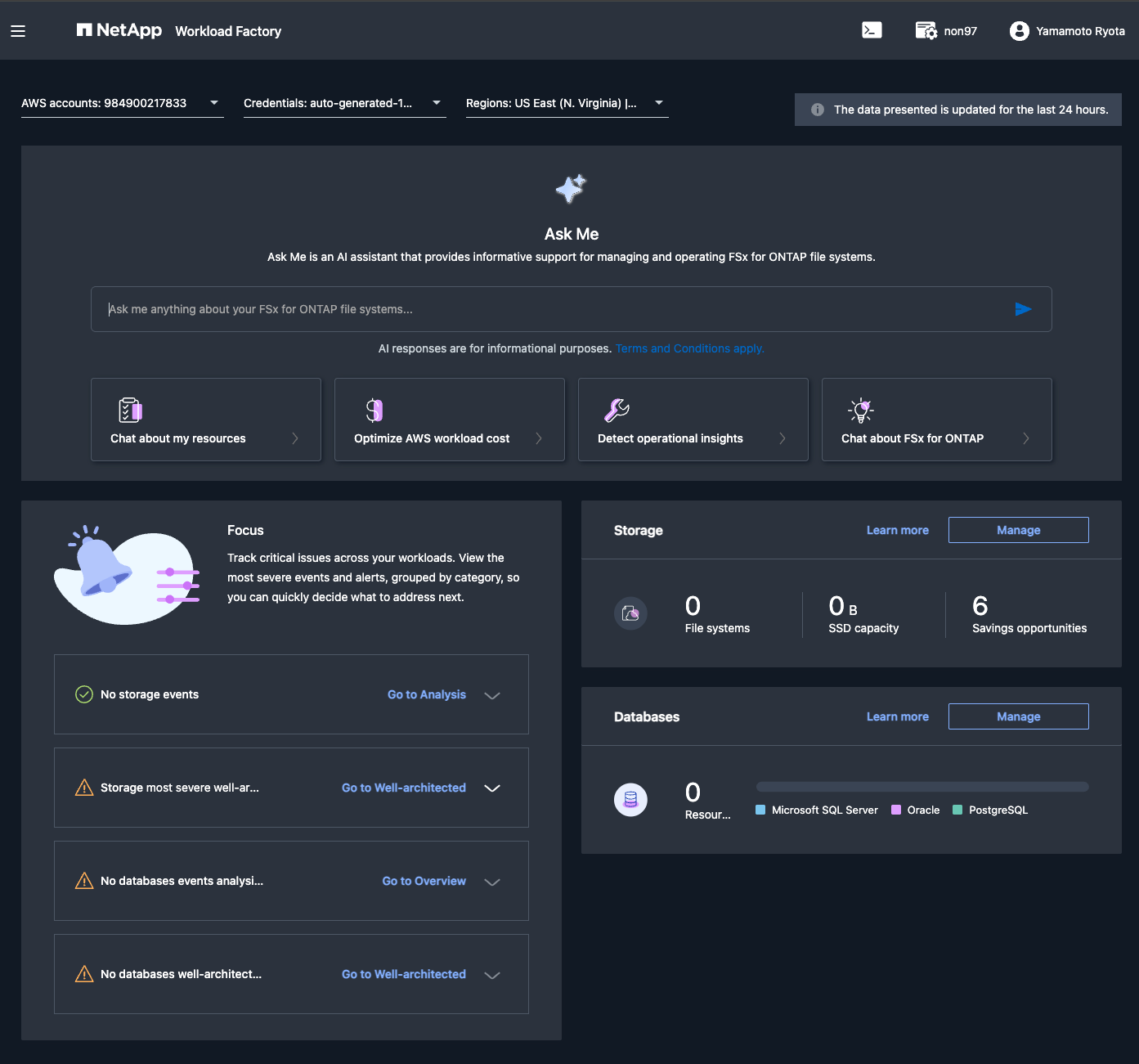The width and height of the screenshot is (1139, 1064).
Task: Click the Databases cylinder icon
Action: point(630,800)
